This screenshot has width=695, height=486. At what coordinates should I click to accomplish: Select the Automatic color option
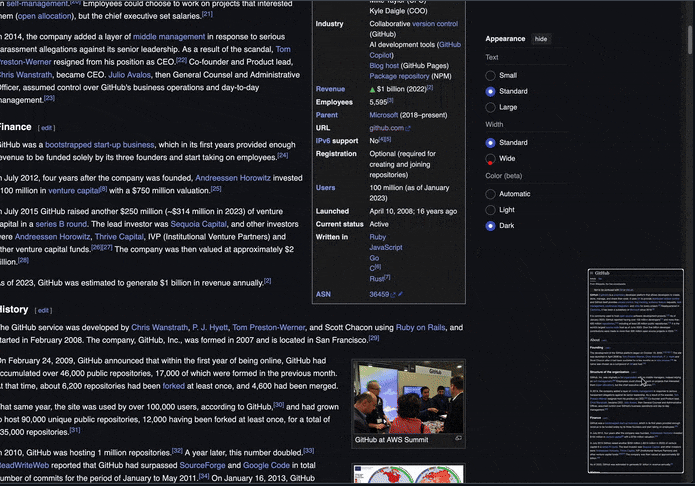491,194
